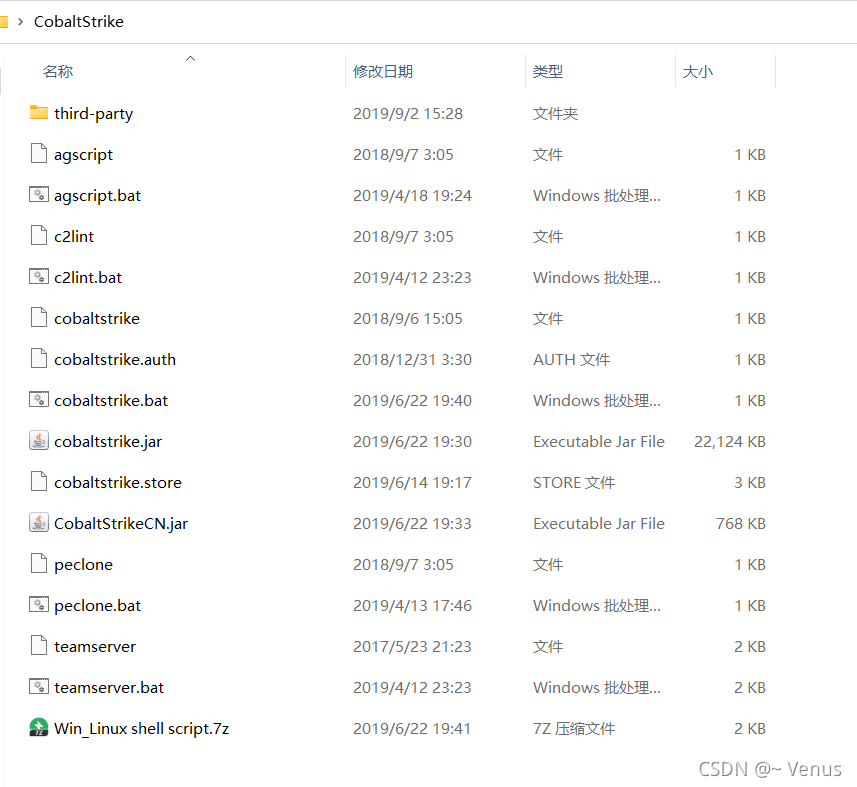Image resolution: width=857 pixels, height=787 pixels.
Task: Select the agscript file name
Action: (83, 155)
